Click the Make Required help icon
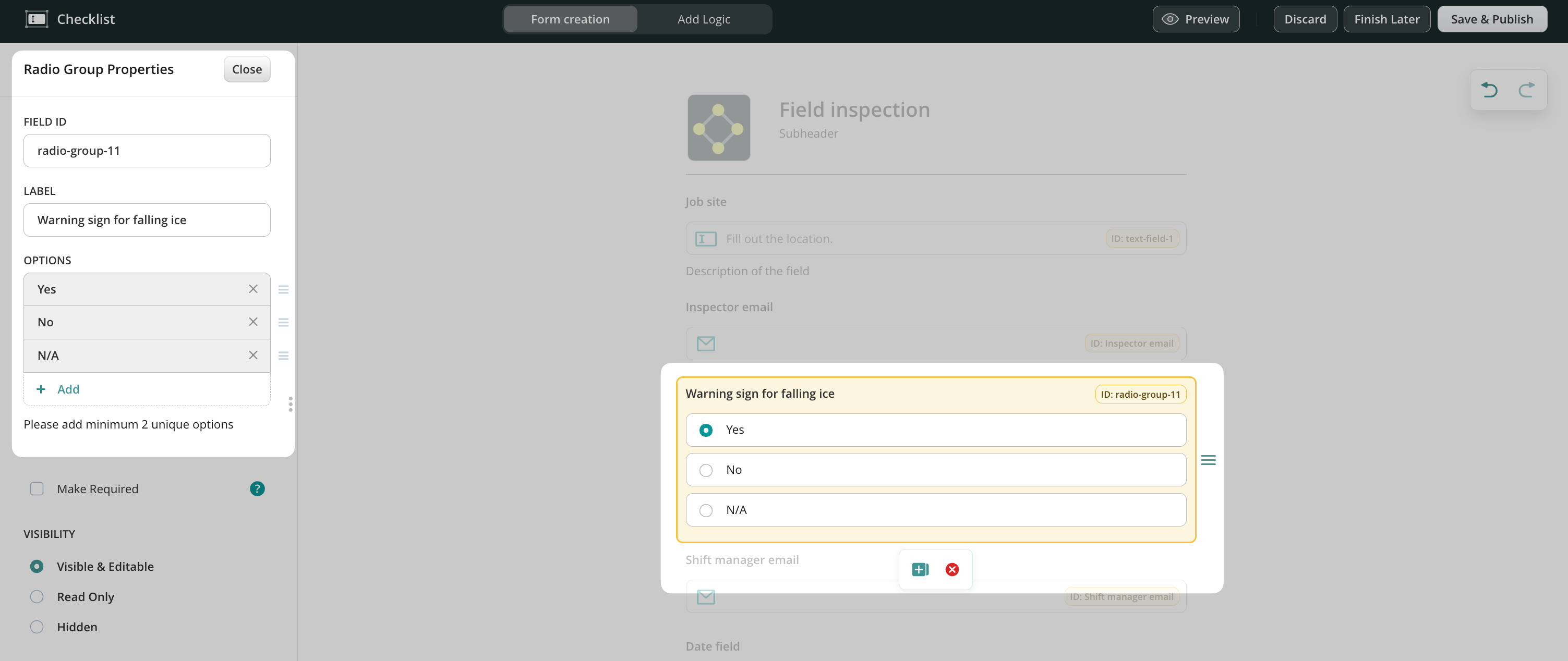Viewport: 1568px width, 661px height. click(x=257, y=488)
